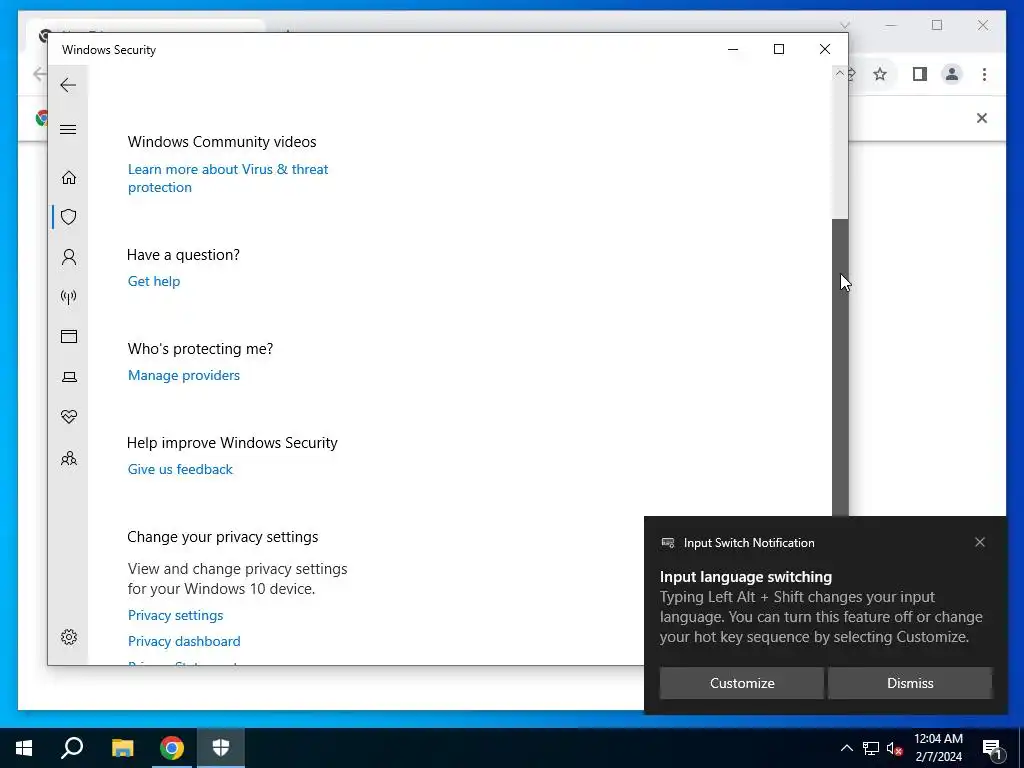Open Firewall & network protection icon
Screen dimensions: 1024x768
69,297
